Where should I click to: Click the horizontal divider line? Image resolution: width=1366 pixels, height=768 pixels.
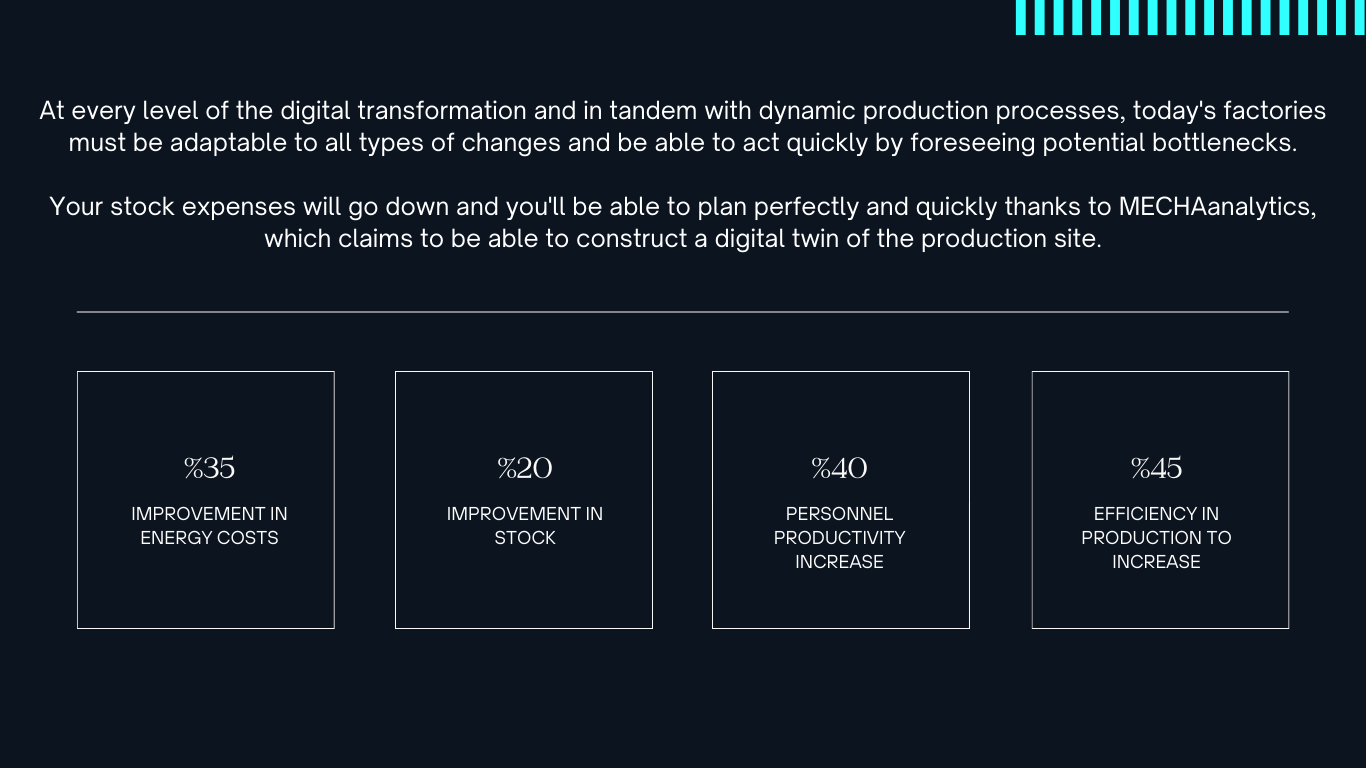pos(683,312)
